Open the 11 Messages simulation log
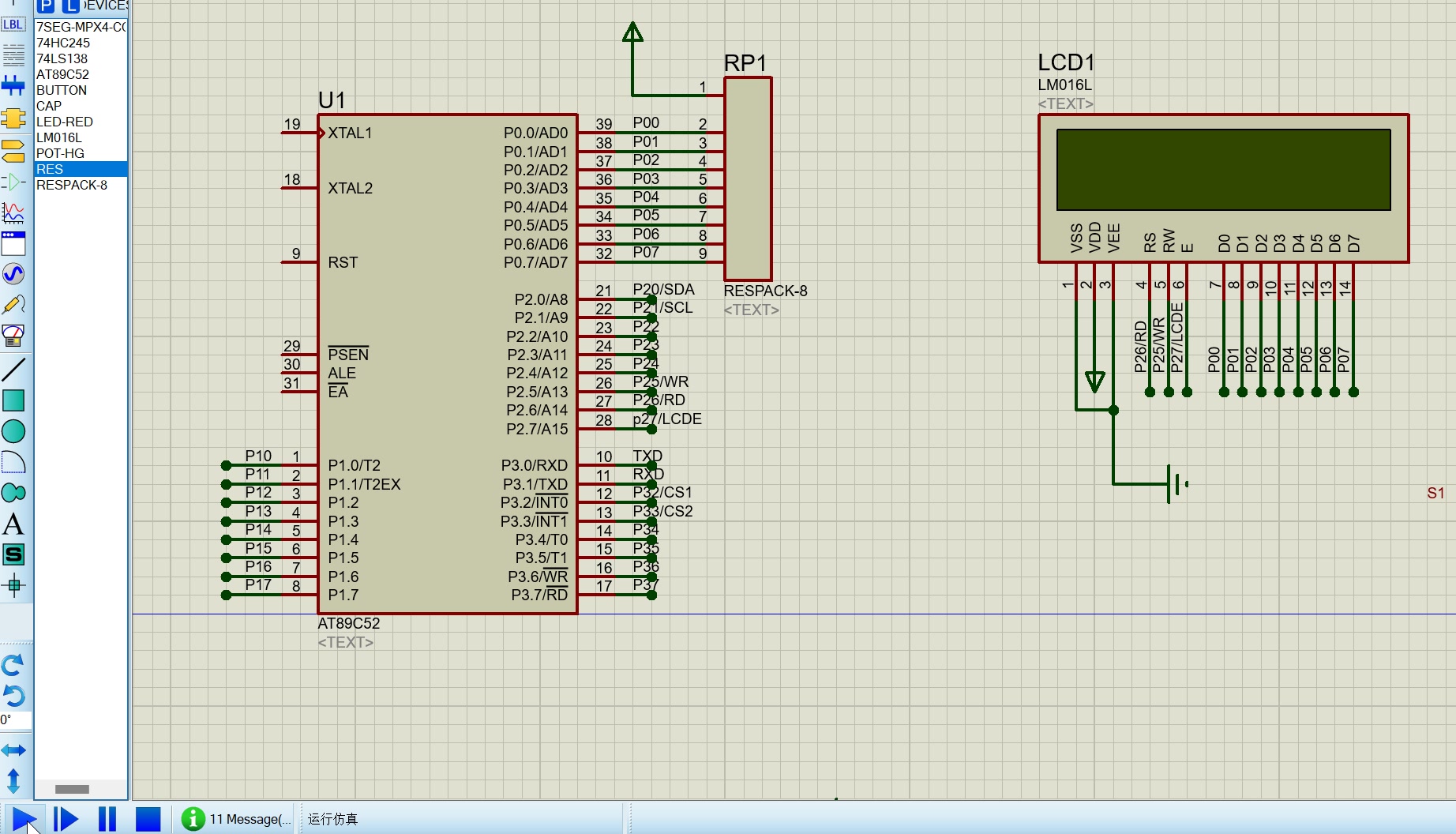This screenshot has width=1456, height=834. click(x=235, y=819)
